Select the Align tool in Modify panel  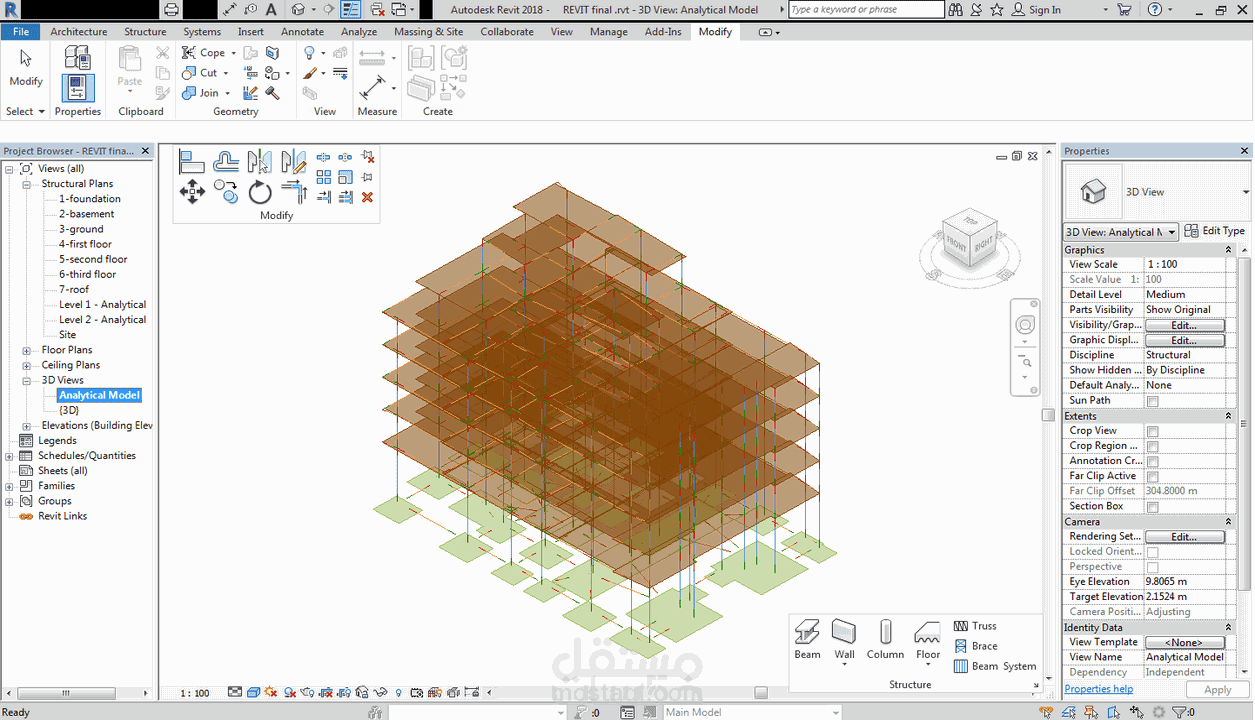pos(192,162)
